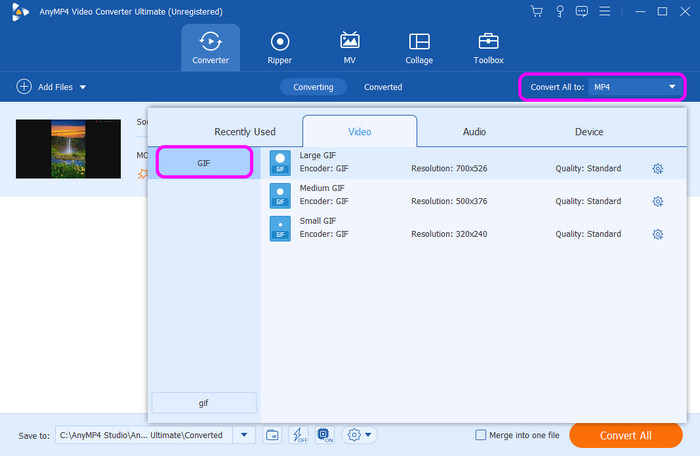Enable Merge into one file checkbox
The height and width of the screenshot is (456, 700).
(480, 435)
